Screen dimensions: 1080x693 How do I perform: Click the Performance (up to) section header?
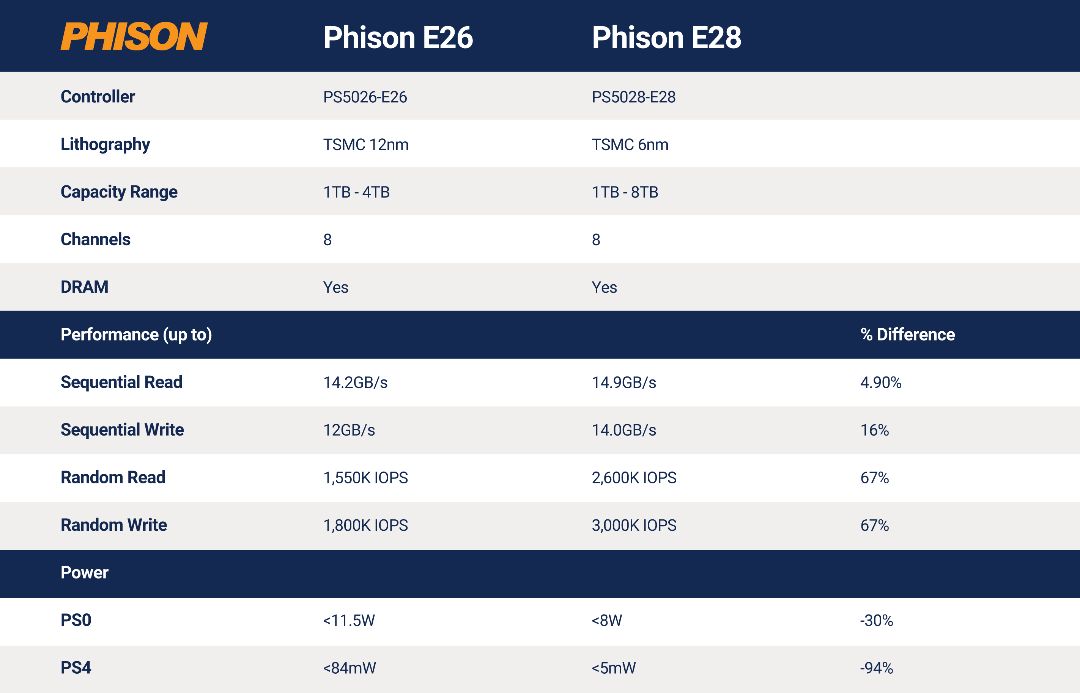[x=136, y=335]
